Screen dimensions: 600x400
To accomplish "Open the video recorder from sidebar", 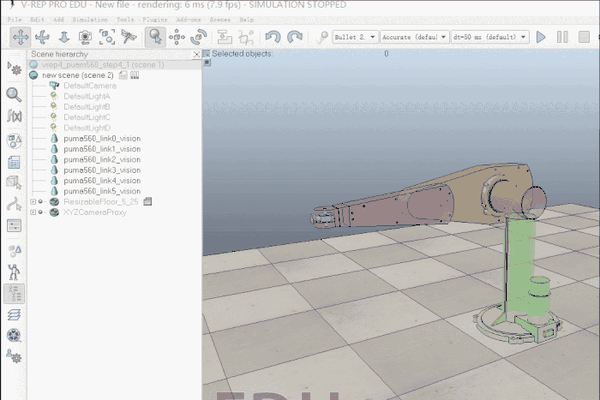I will tap(14, 335).
